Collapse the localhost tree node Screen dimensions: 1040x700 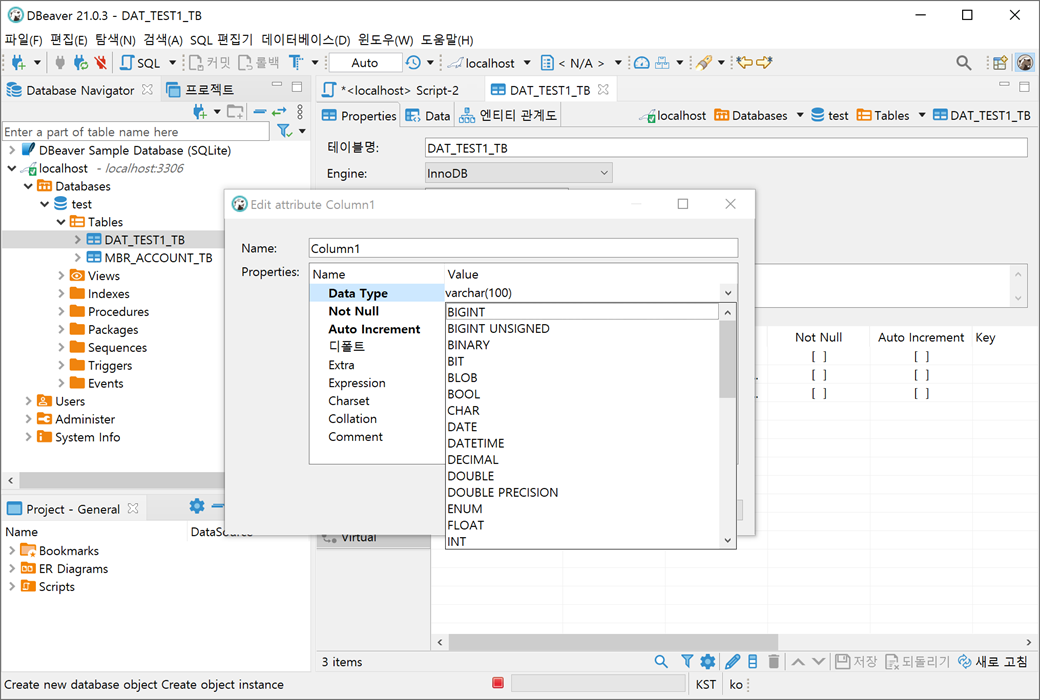[12, 169]
